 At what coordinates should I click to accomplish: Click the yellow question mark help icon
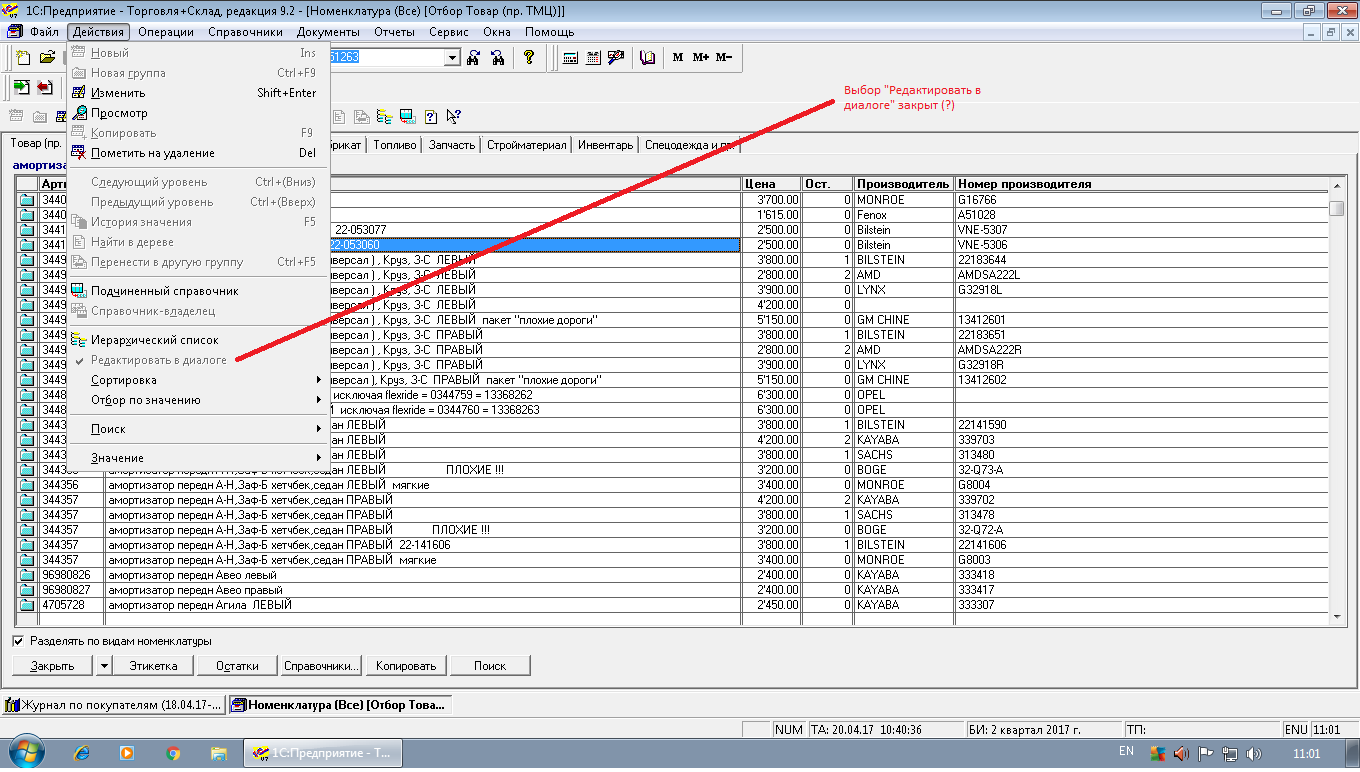pos(529,58)
